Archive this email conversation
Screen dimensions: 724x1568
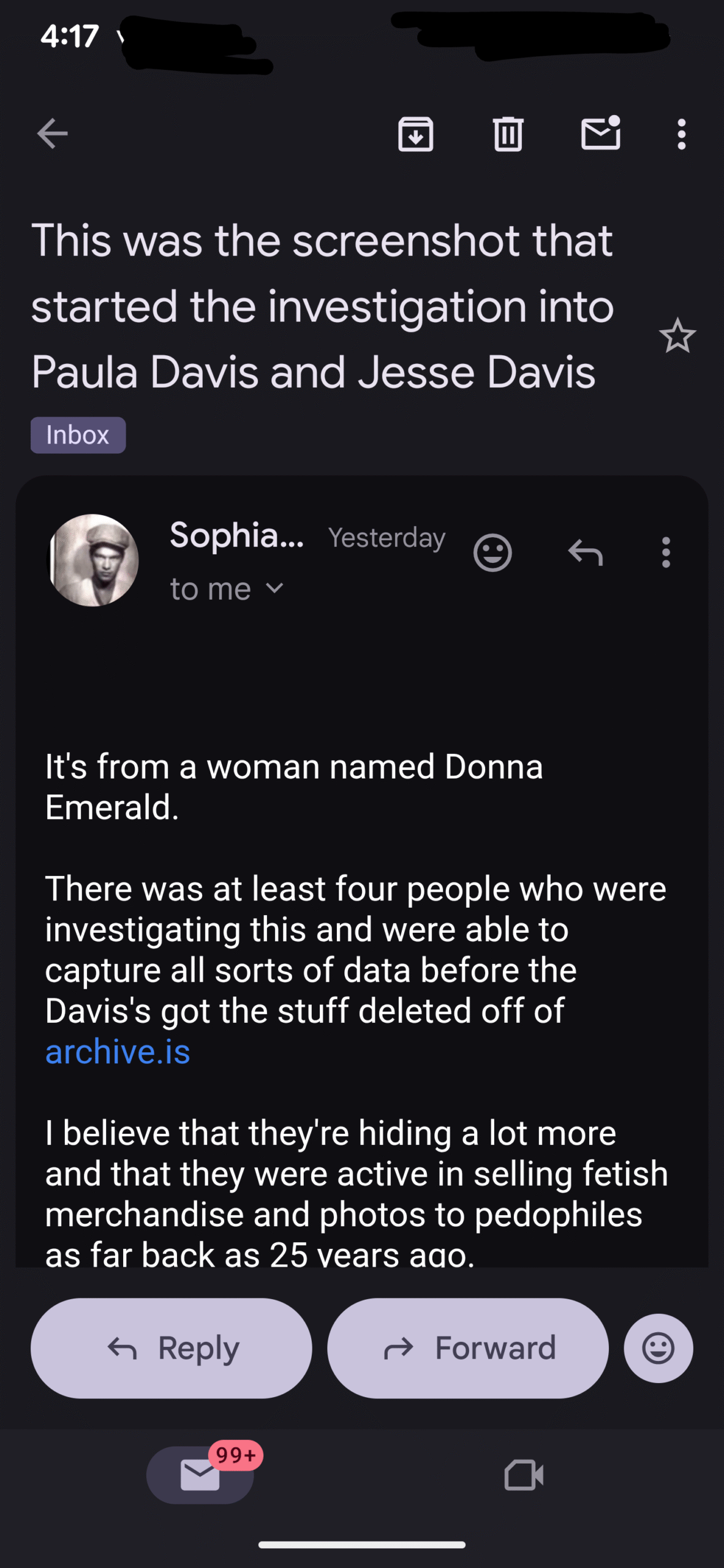(x=416, y=134)
